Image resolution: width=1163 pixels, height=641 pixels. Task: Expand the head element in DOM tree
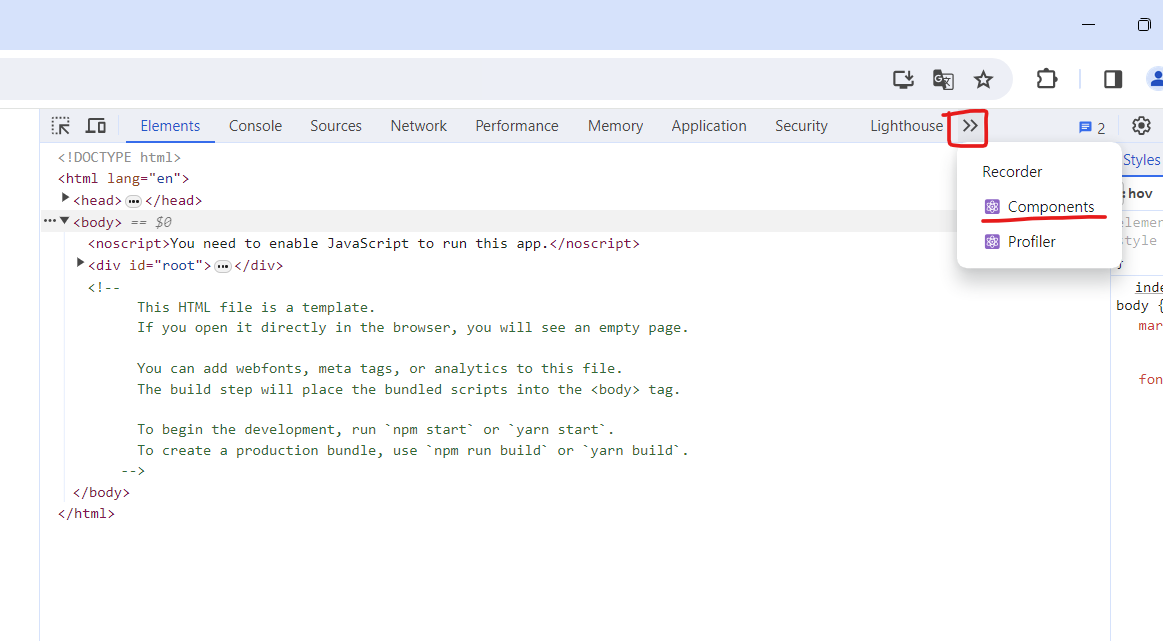click(x=66, y=199)
